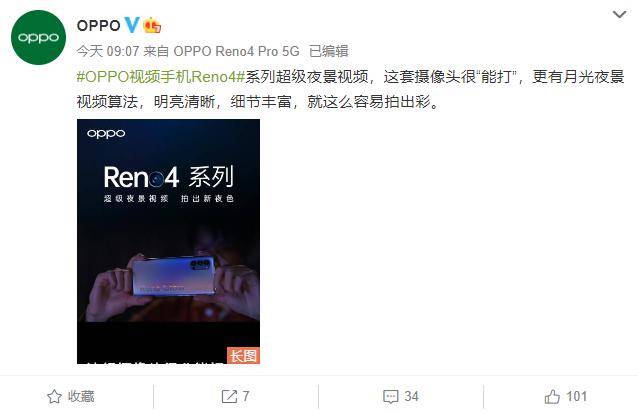Select the 收藏 text label
Image resolution: width=638 pixels, height=413 pixels.
(x=81, y=396)
